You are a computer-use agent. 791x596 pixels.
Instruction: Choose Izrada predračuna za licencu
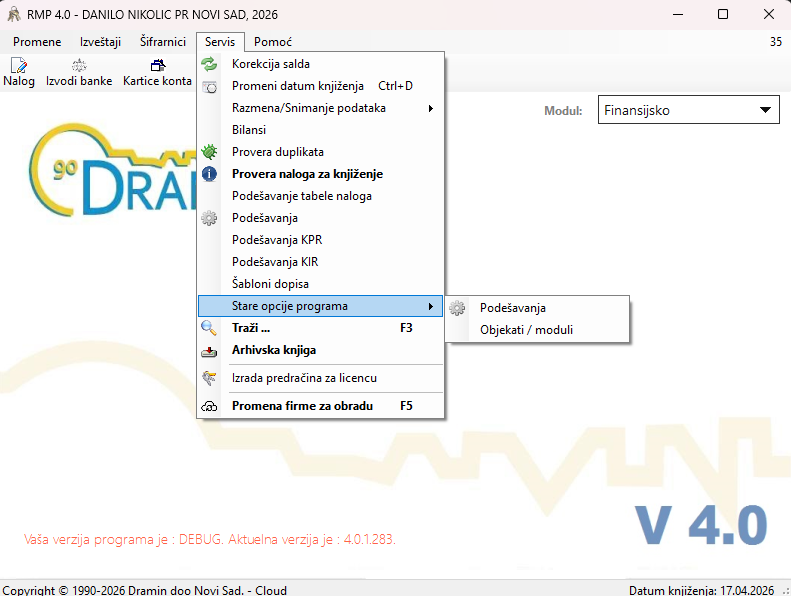click(320, 378)
